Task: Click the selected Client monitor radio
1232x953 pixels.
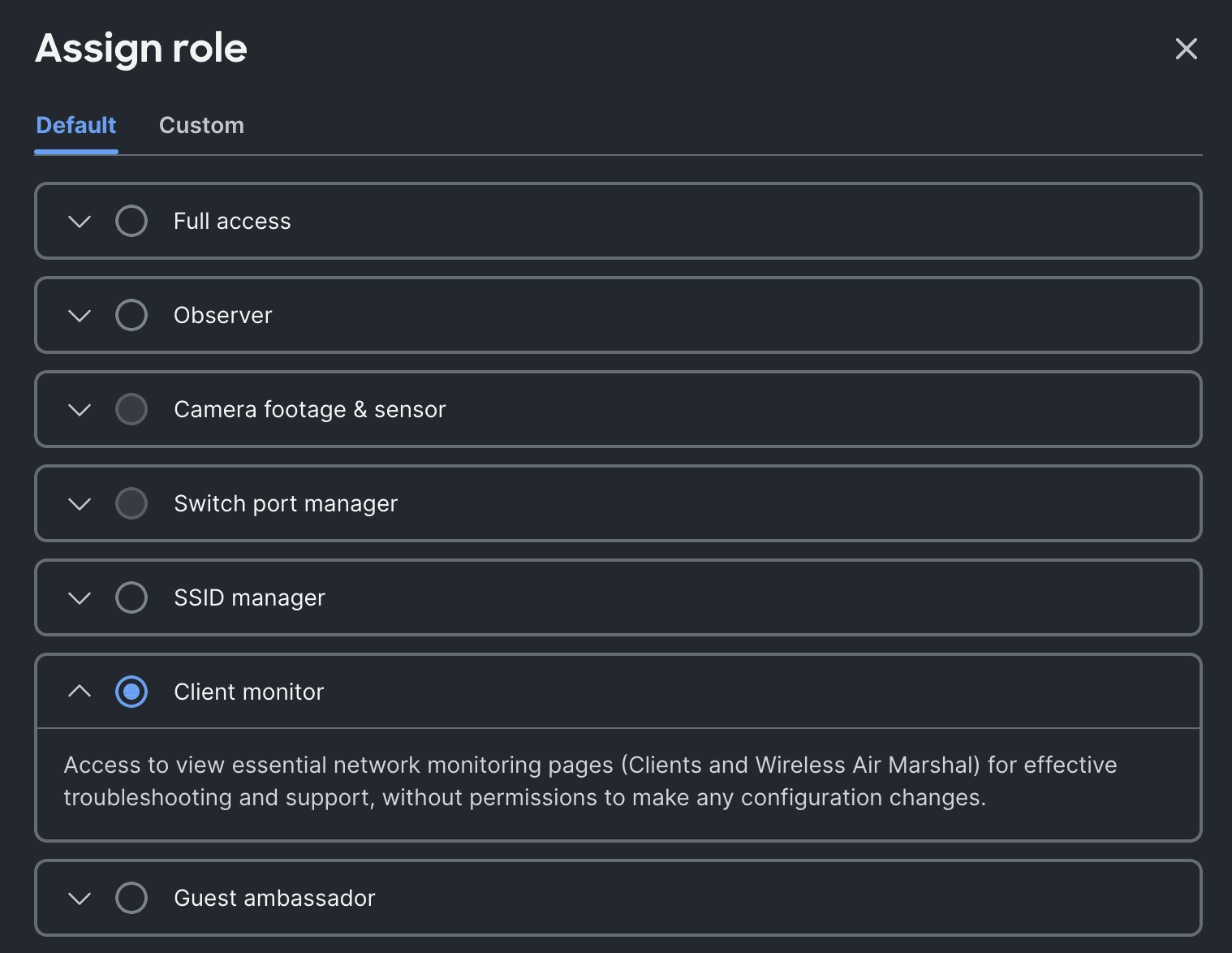Action: coord(131,692)
